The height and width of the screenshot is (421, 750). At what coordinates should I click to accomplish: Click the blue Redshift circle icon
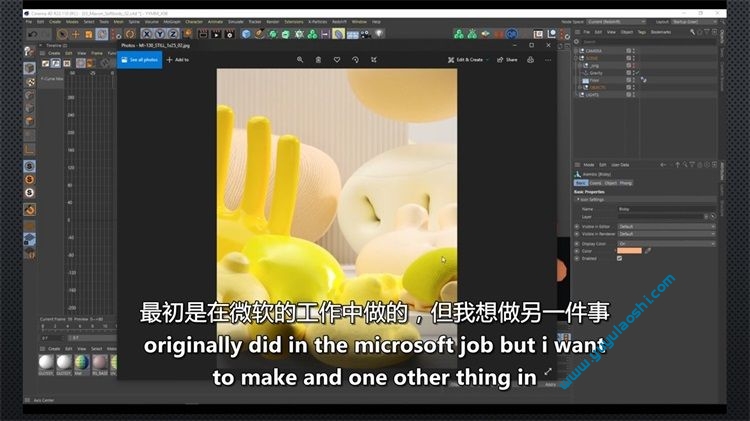[x=512, y=34]
